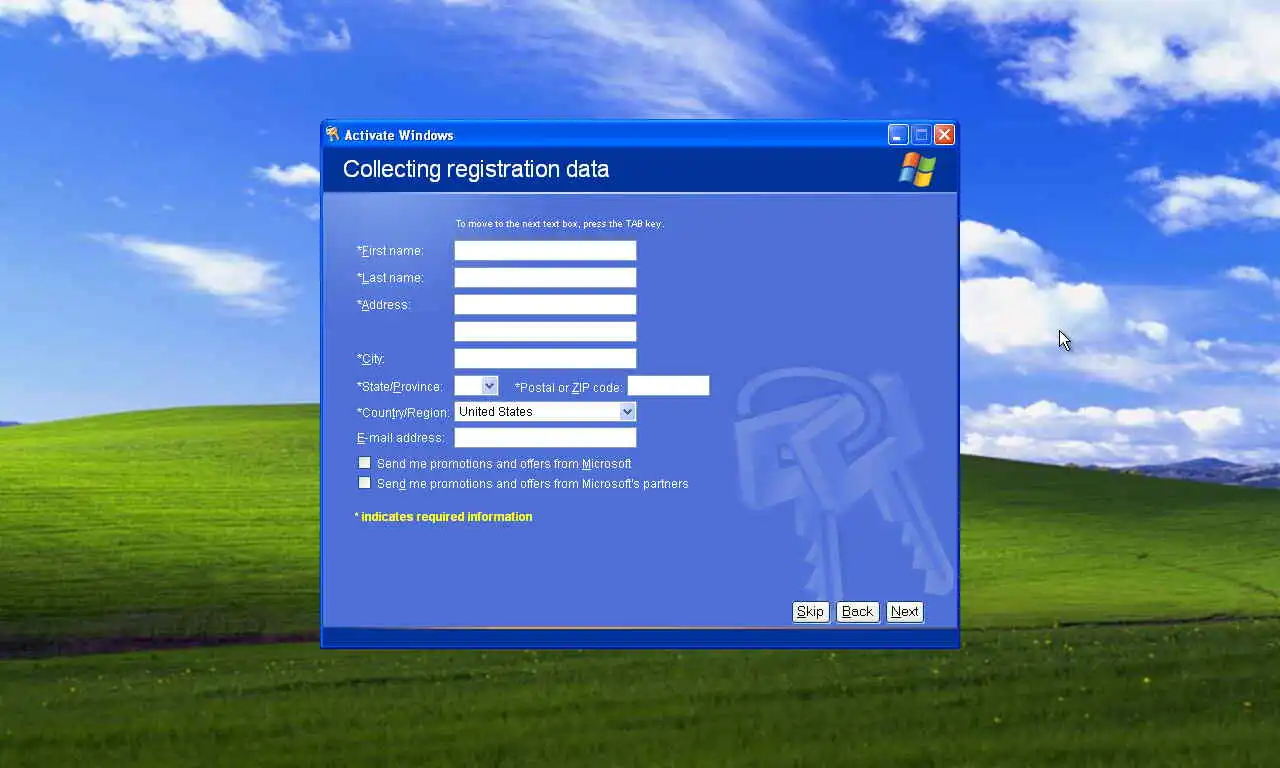Viewport: 1280px width, 768px height.
Task: Click the "Collecting registration data" heading
Action: 476,169
